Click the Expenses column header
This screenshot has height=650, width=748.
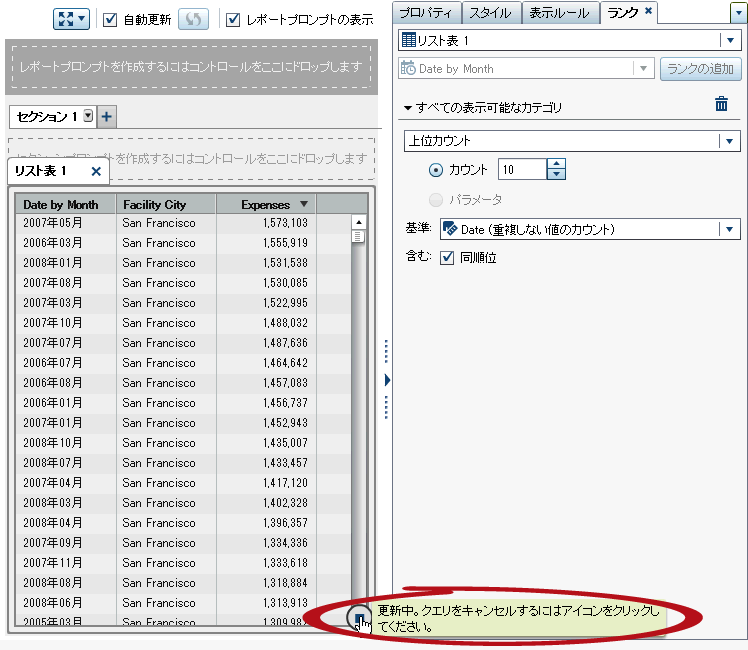point(266,204)
